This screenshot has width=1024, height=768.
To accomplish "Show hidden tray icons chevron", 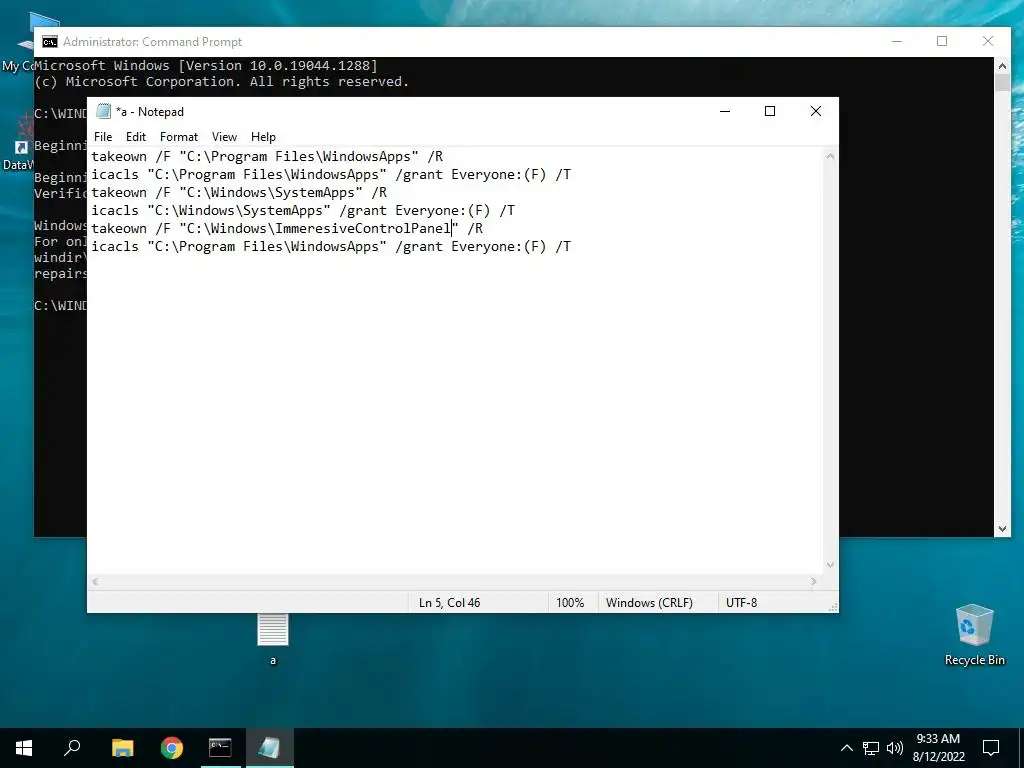I will [846, 748].
